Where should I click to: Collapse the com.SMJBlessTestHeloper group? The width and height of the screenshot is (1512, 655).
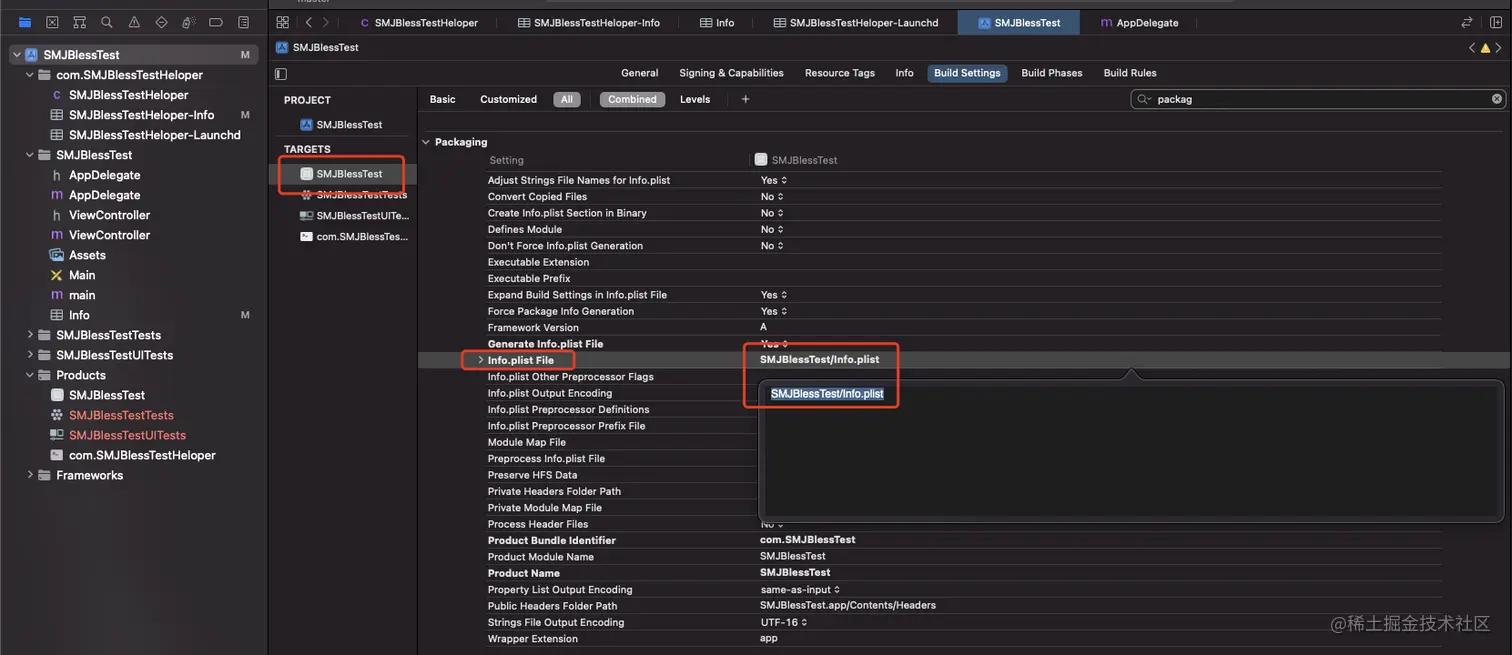[x=30, y=75]
